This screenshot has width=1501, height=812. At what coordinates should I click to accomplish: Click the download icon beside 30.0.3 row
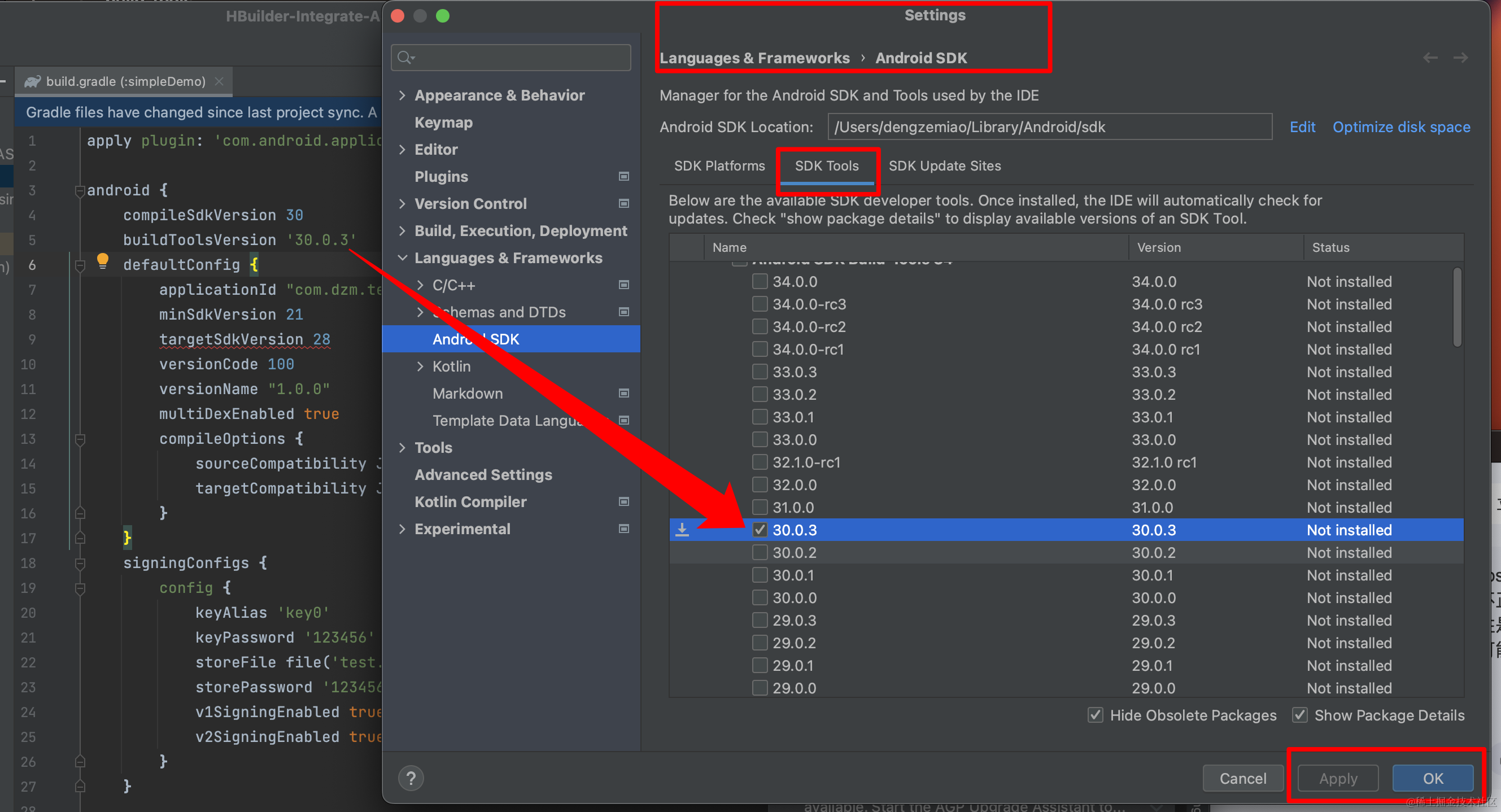tap(682, 530)
